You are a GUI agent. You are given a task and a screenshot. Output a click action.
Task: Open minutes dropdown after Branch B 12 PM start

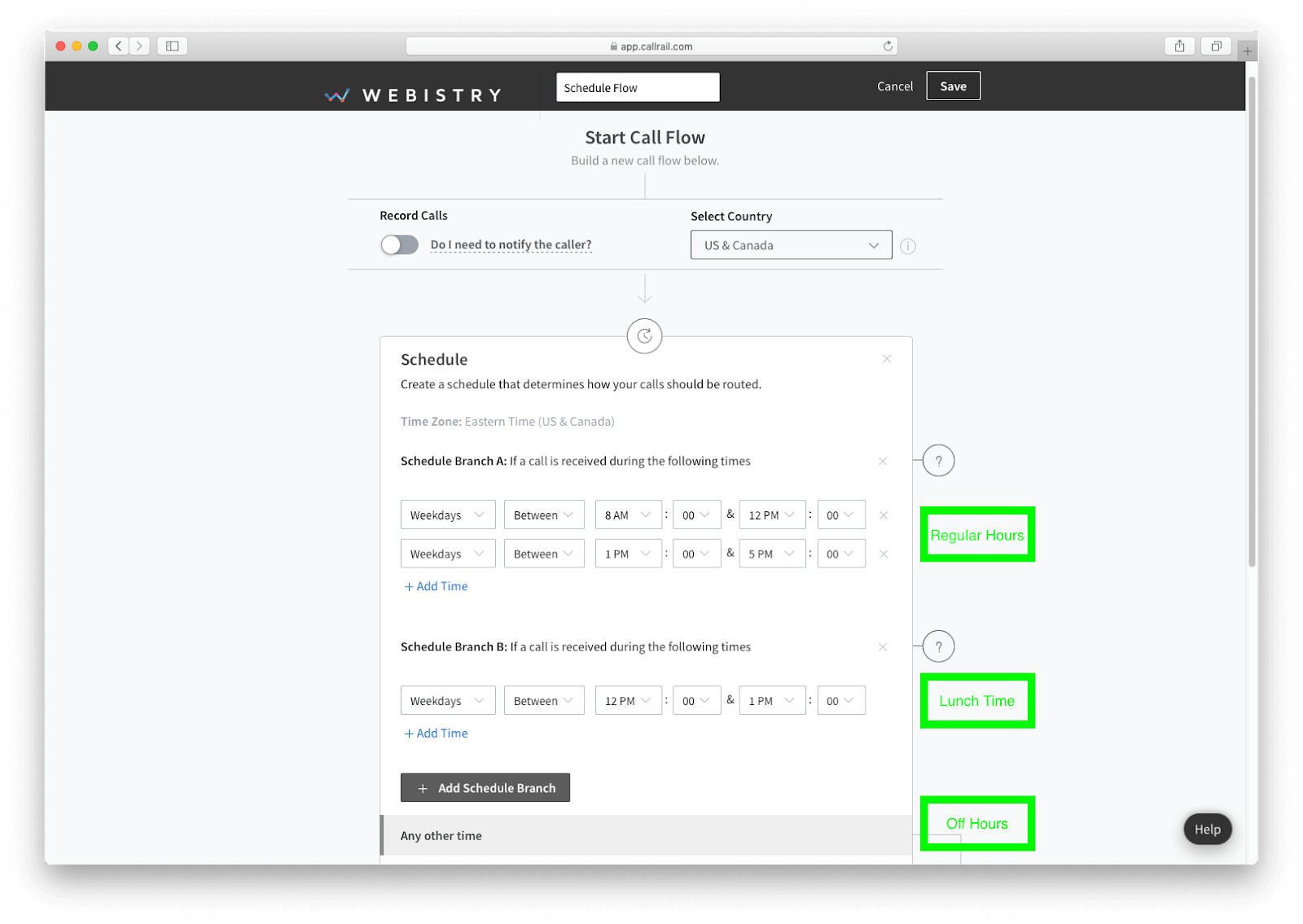(696, 701)
